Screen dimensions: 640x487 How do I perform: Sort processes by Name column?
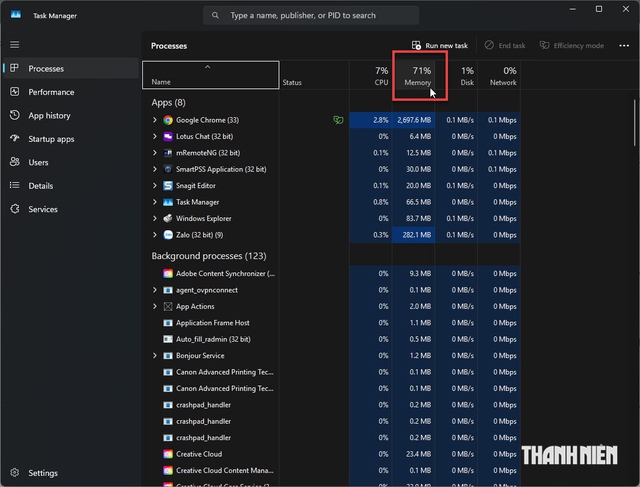click(211, 75)
